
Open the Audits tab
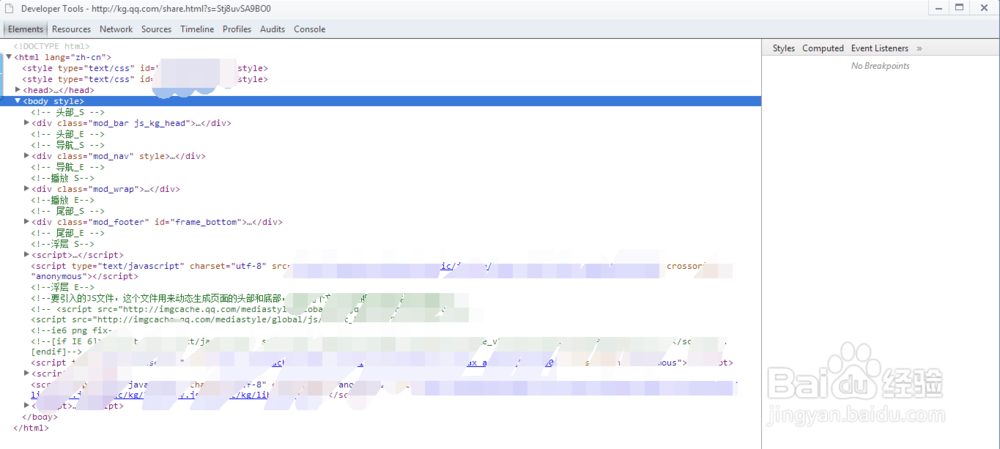tap(272, 29)
